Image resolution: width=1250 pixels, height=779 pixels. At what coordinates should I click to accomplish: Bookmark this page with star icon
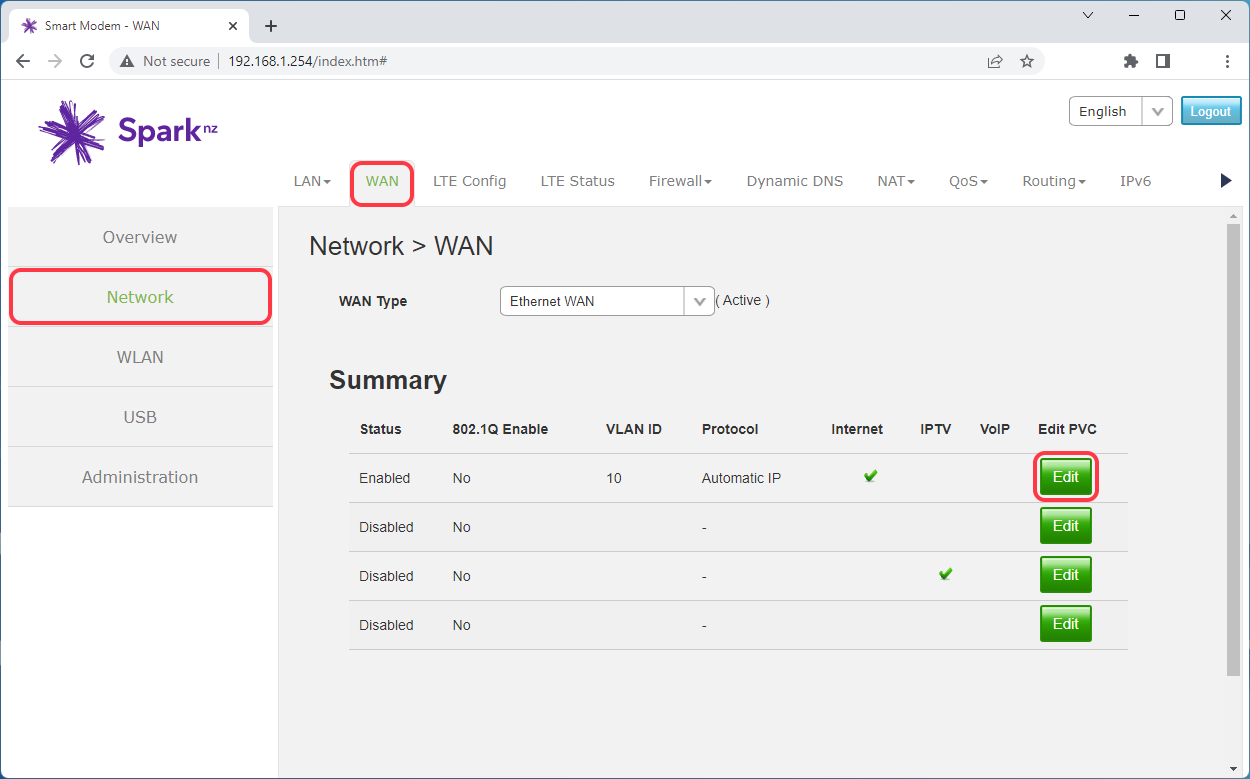pos(1027,61)
